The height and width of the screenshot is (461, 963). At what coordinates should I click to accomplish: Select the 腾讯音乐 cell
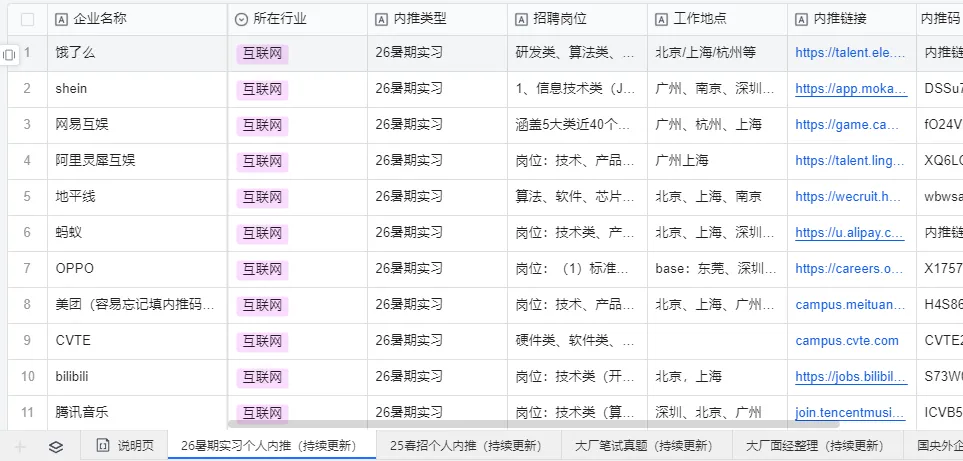(x=137, y=413)
